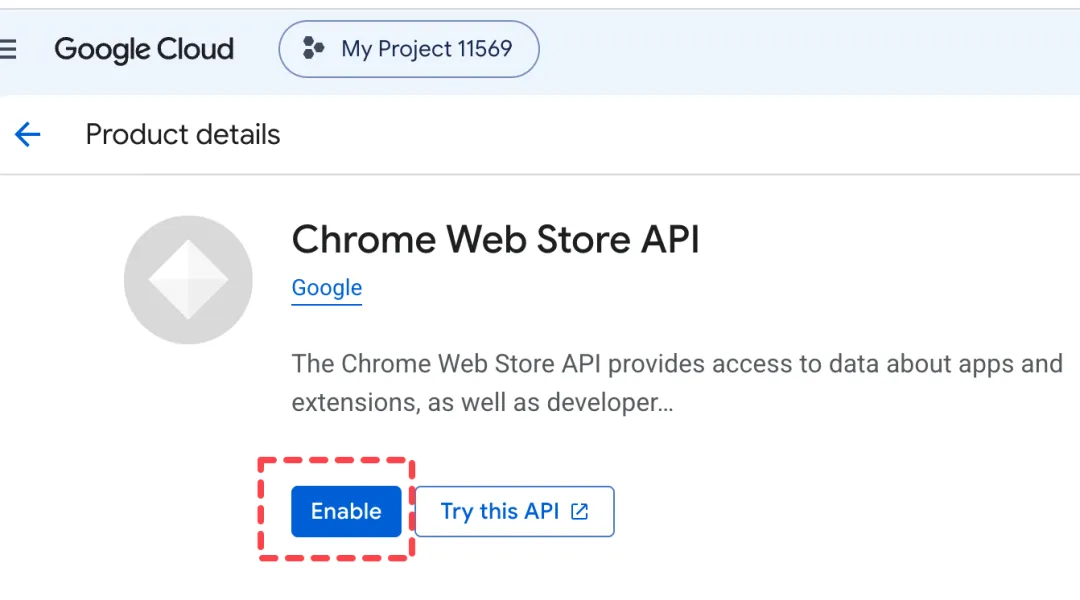Open the hamburger navigation menu

click(8, 49)
